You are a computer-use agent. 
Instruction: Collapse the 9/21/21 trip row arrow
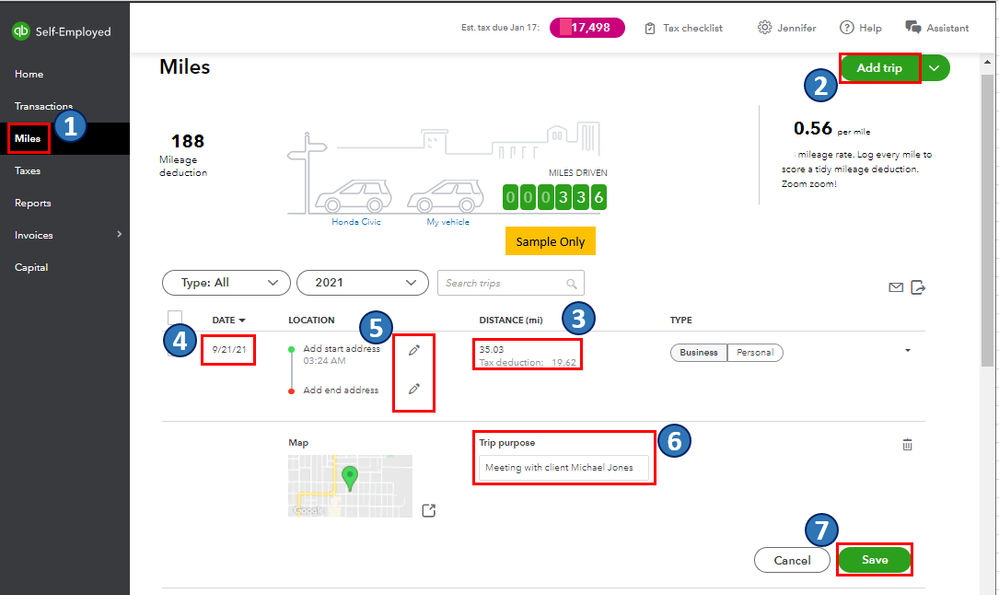[x=907, y=350]
